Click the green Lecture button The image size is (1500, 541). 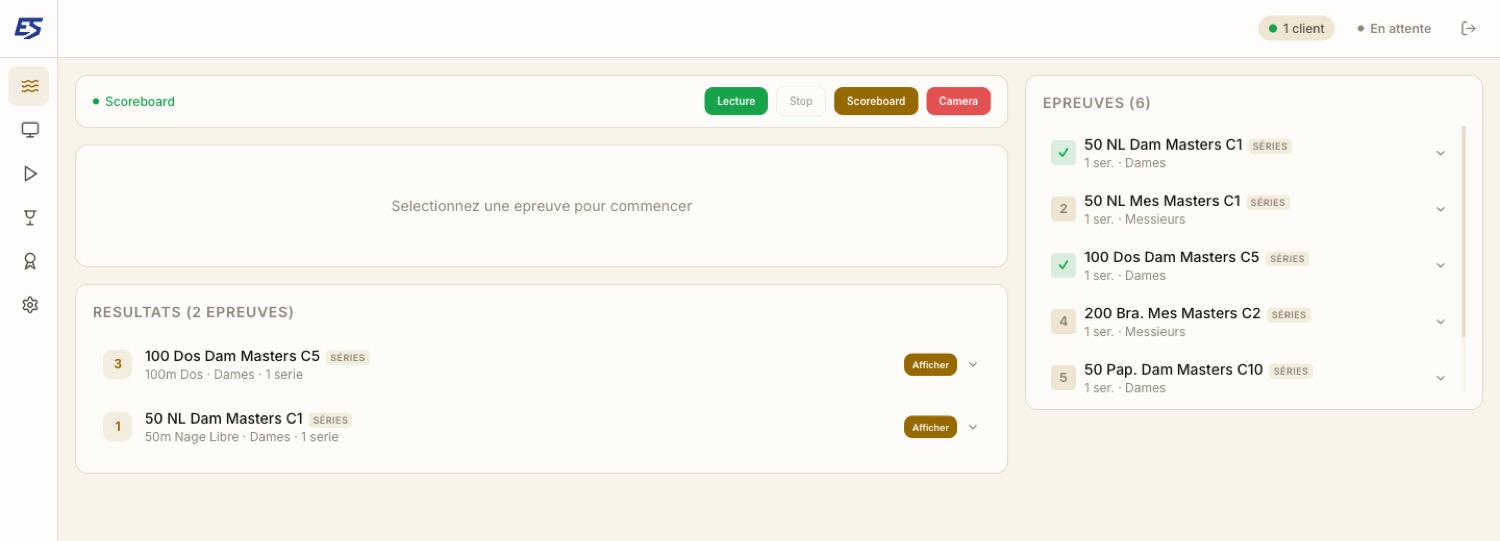tap(736, 101)
